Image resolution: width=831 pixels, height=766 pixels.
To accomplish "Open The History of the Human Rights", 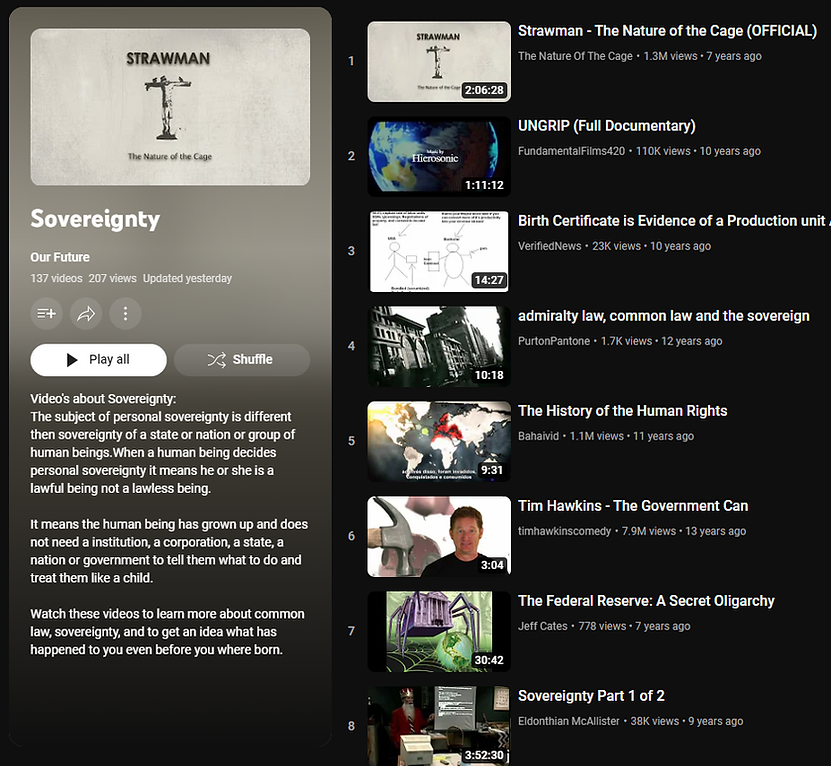I will pos(622,410).
